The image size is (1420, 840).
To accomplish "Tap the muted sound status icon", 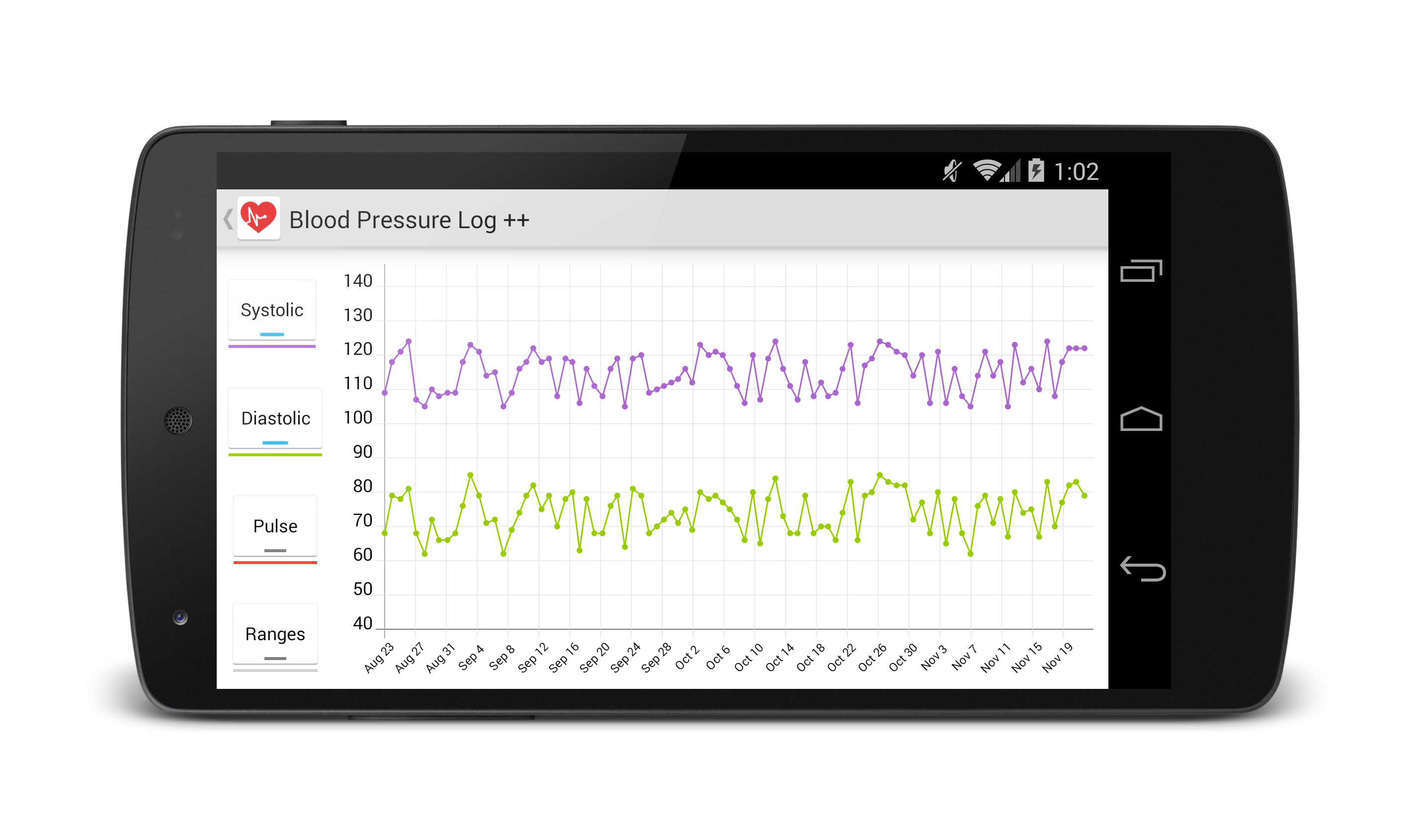I will [x=952, y=170].
